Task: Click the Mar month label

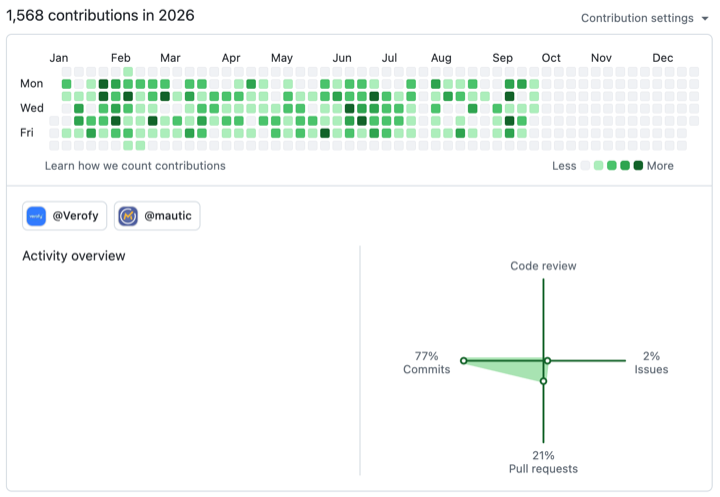Action: pyautogui.click(x=170, y=58)
